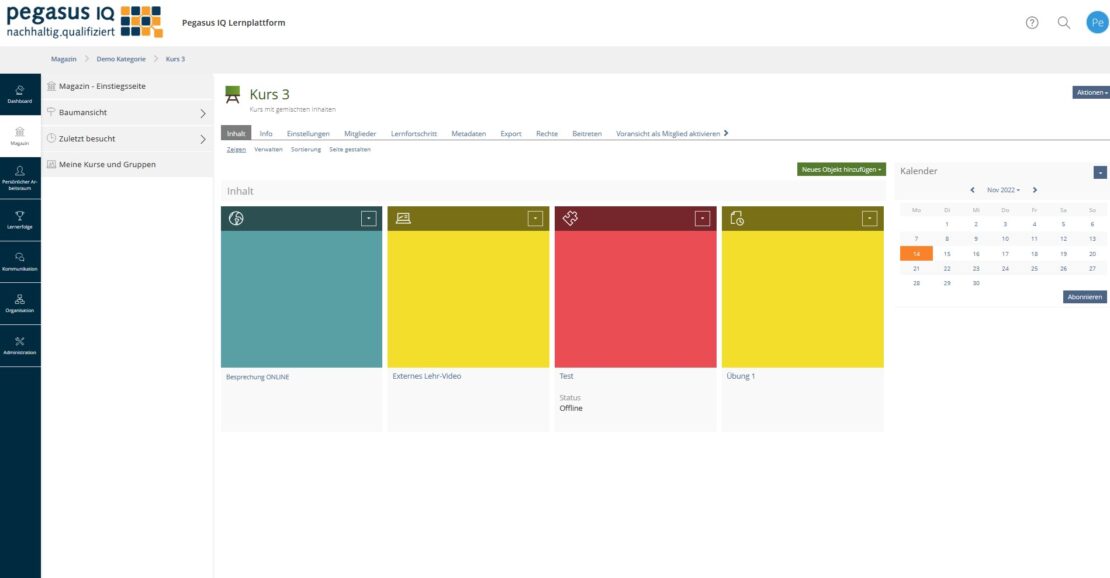Click the user avatar in header

(x=1097, y=22)
